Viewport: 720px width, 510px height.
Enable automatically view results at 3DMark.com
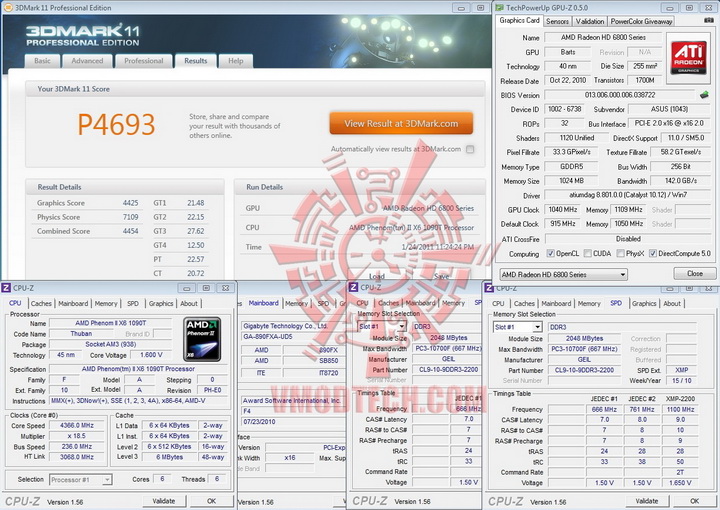[470, 149]
